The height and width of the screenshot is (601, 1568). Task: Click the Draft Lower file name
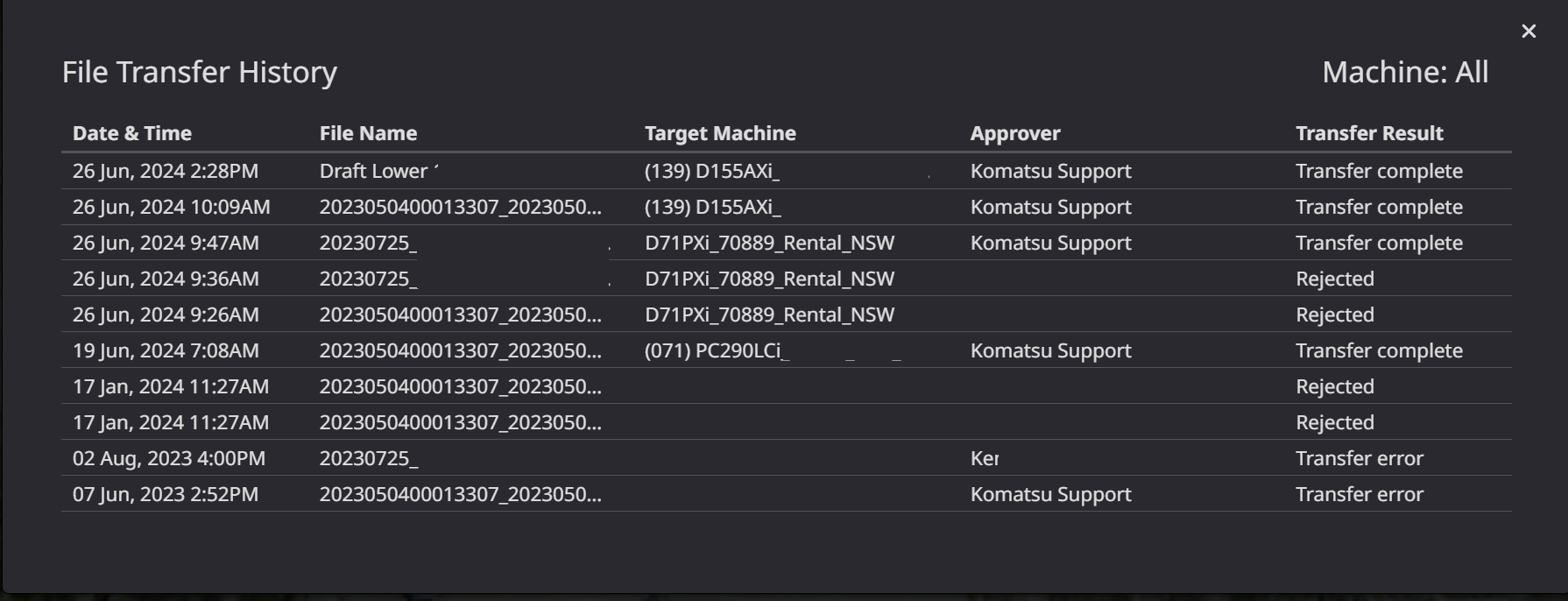pos(379,171)
